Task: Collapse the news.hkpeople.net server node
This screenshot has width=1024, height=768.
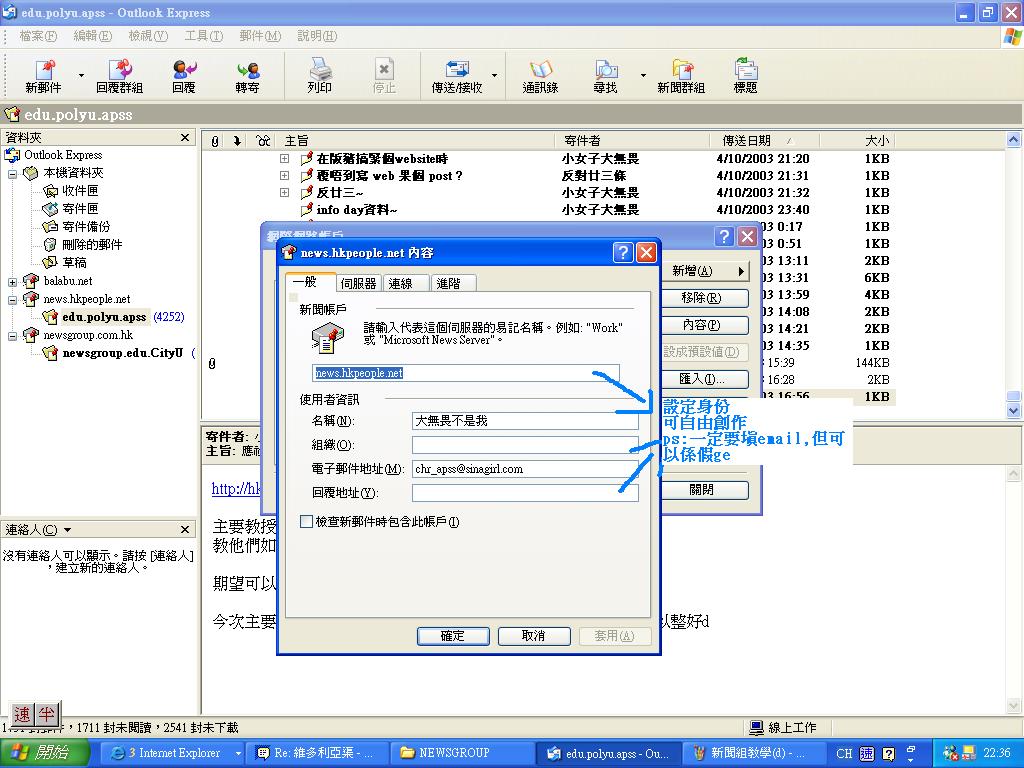Action: (12, 300)
